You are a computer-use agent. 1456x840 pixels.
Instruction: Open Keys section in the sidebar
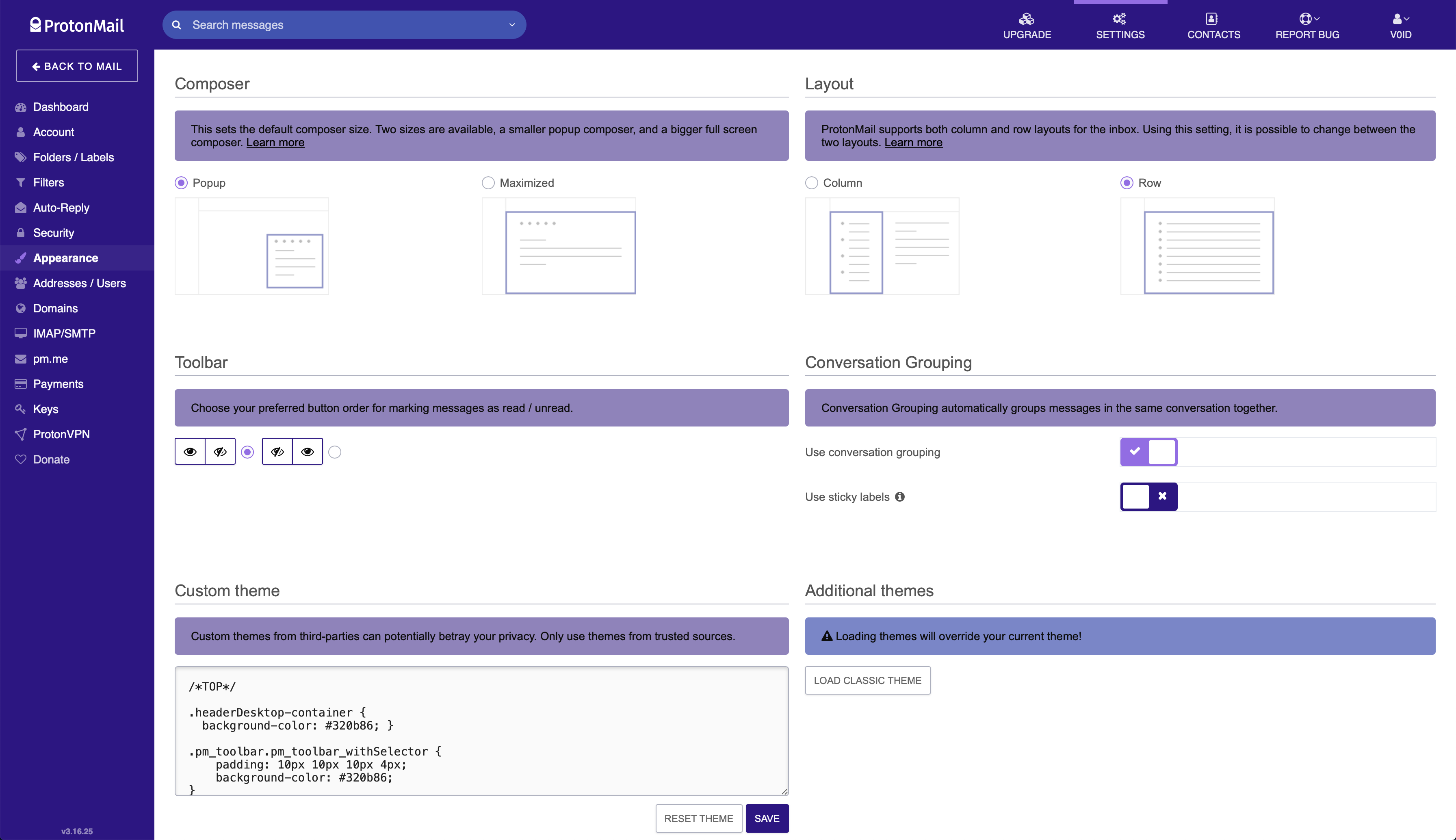(45, 409)
